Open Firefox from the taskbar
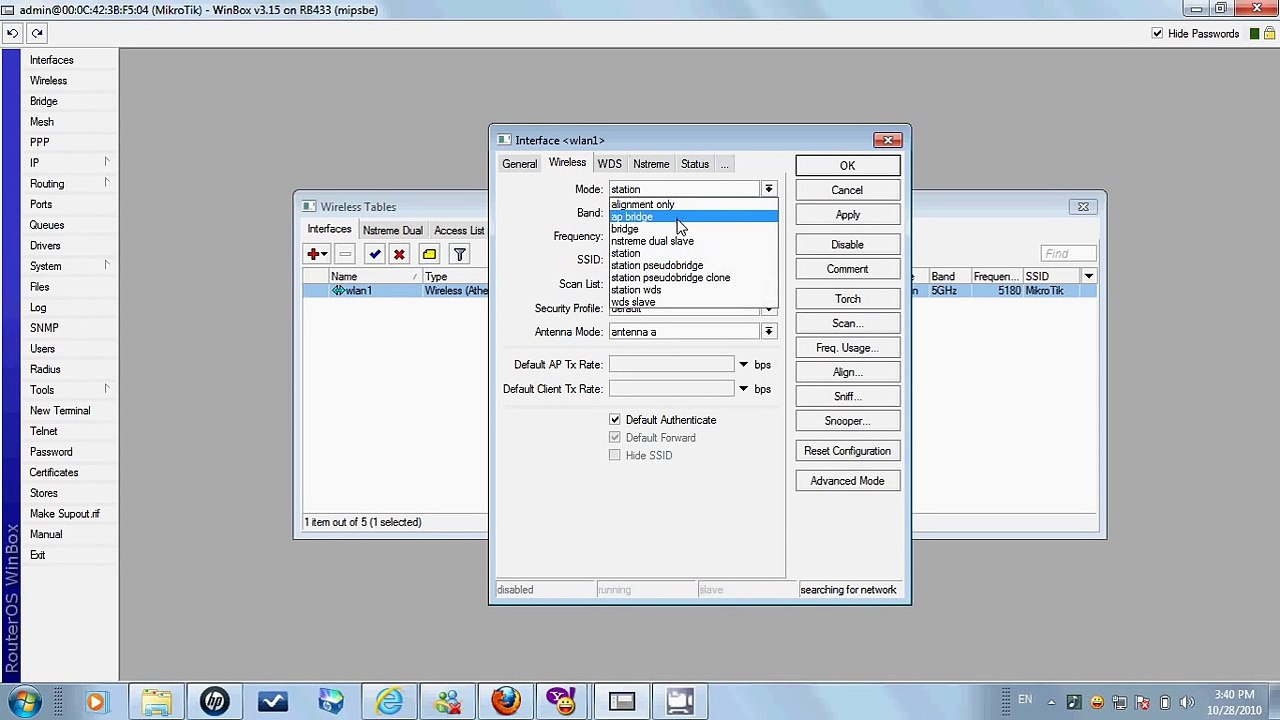This screenshot has height=720, width=1280. point(505,701)
